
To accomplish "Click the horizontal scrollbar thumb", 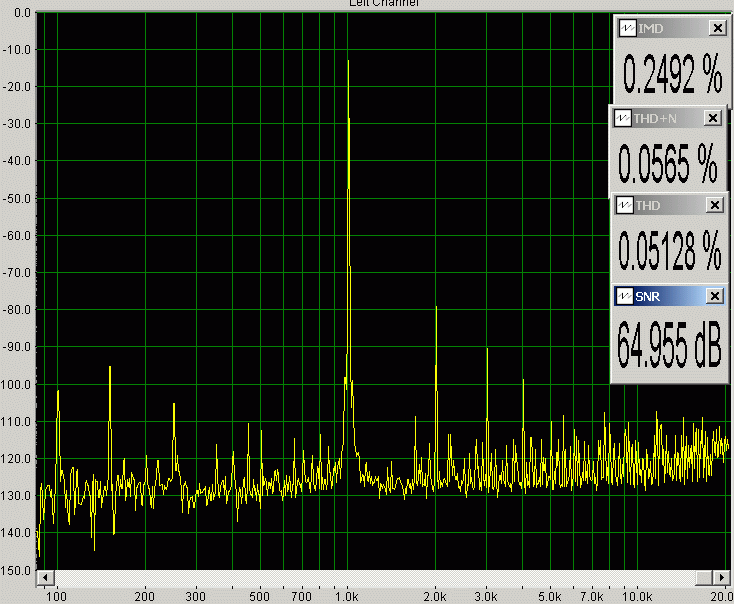I will pyautogui.click(x=704, y=577).
